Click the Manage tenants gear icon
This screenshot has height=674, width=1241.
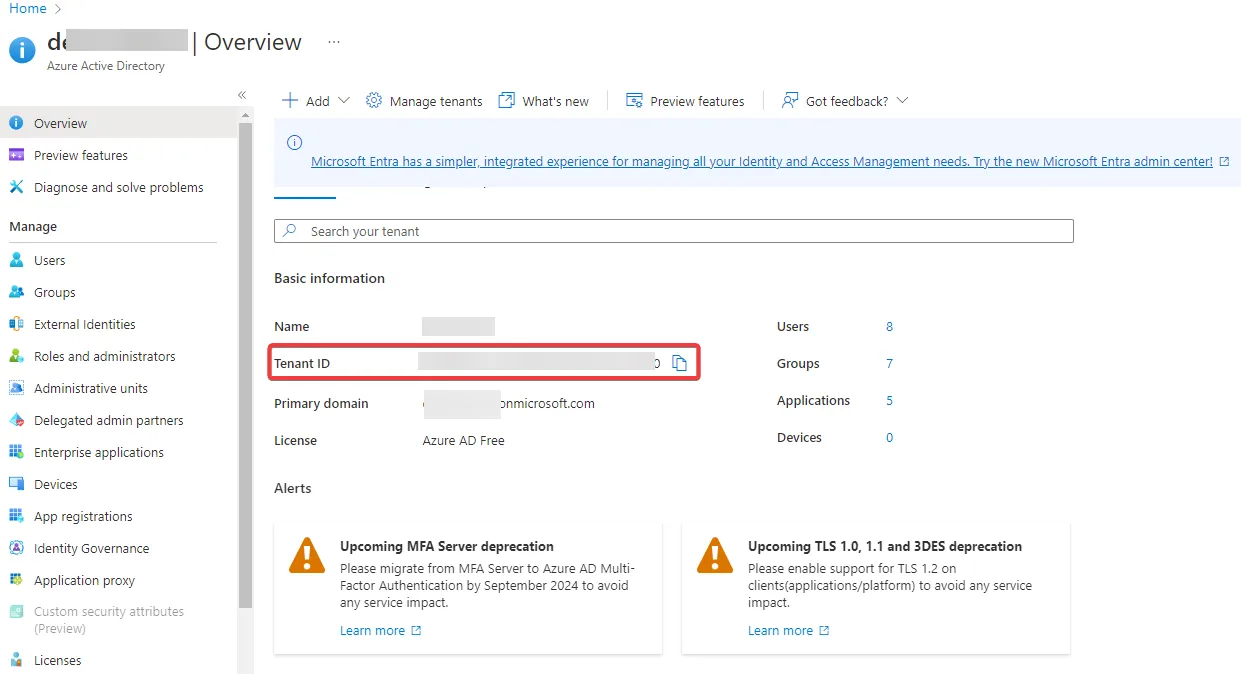point(374,101)
